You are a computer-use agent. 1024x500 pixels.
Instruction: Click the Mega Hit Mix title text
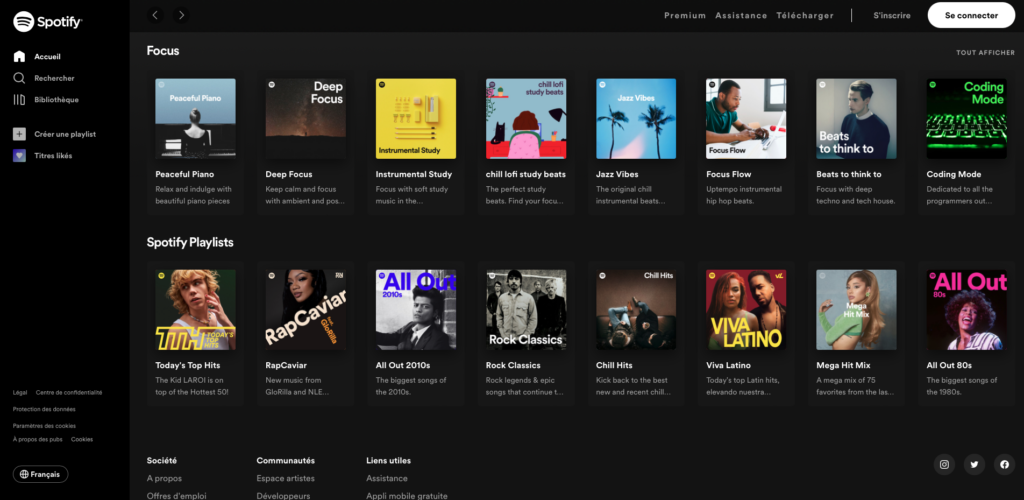(844, 366)
